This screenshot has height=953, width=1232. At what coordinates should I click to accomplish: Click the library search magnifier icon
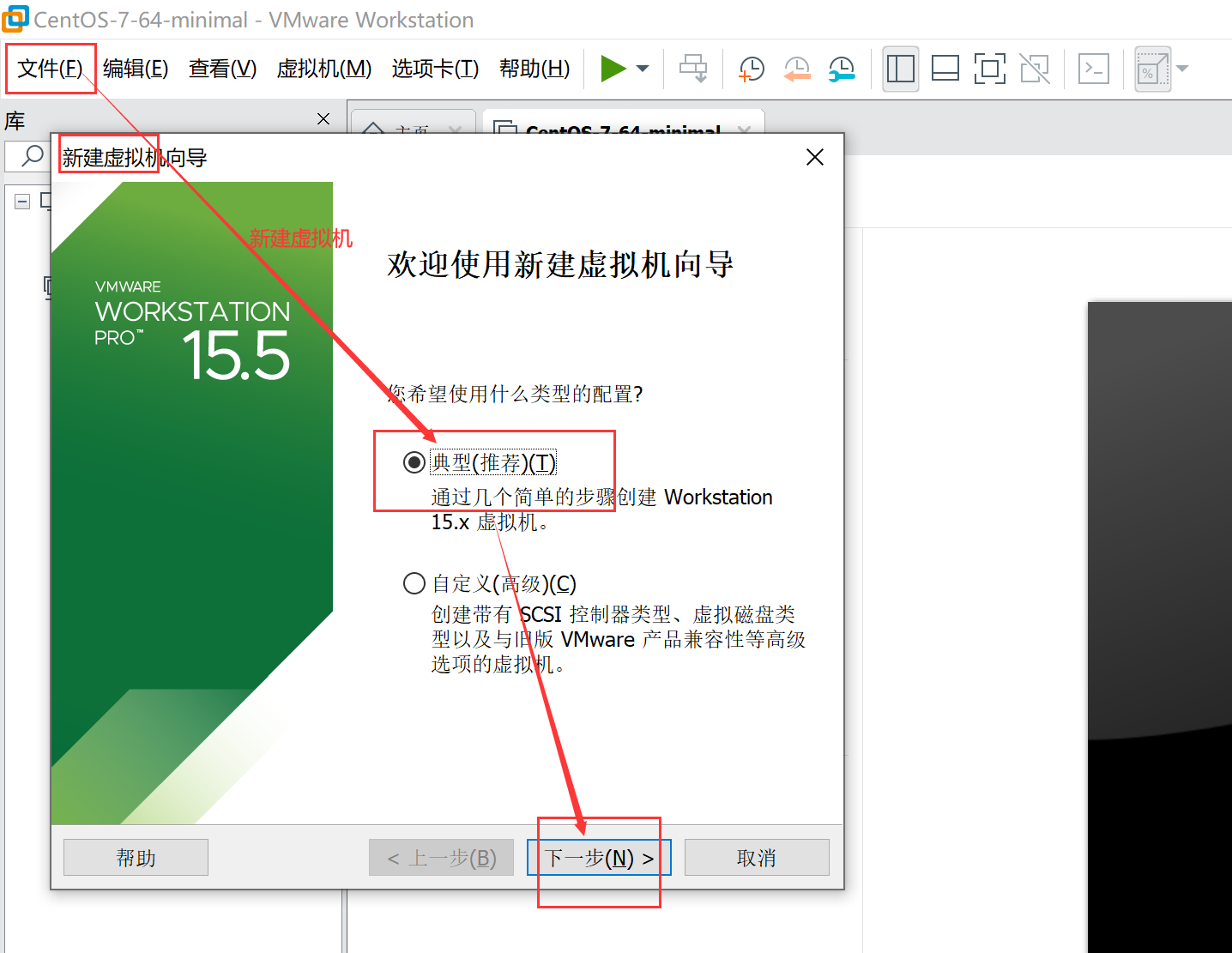(x=32, y=156)
